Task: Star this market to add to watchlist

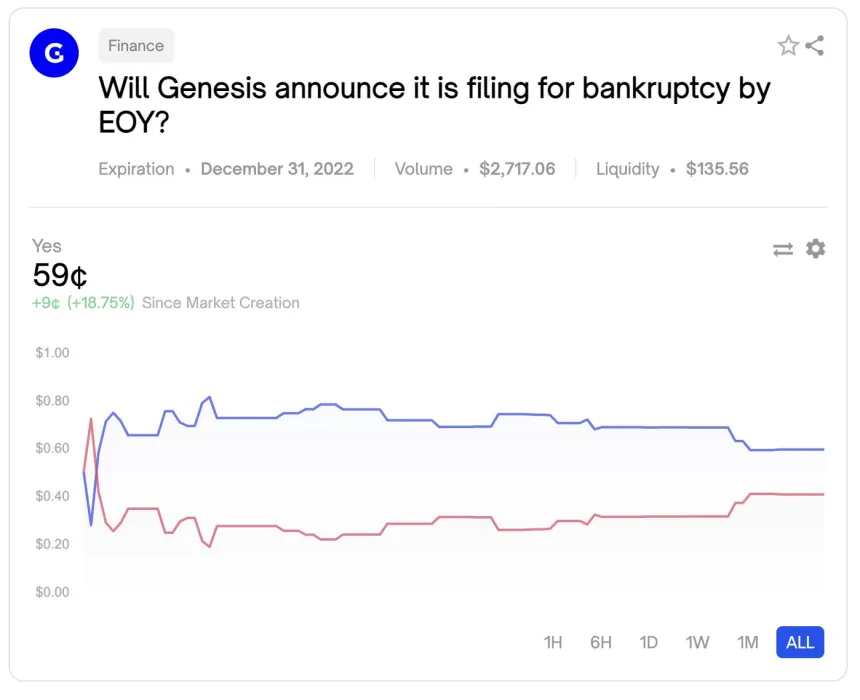Action: (x=787, y=45)
